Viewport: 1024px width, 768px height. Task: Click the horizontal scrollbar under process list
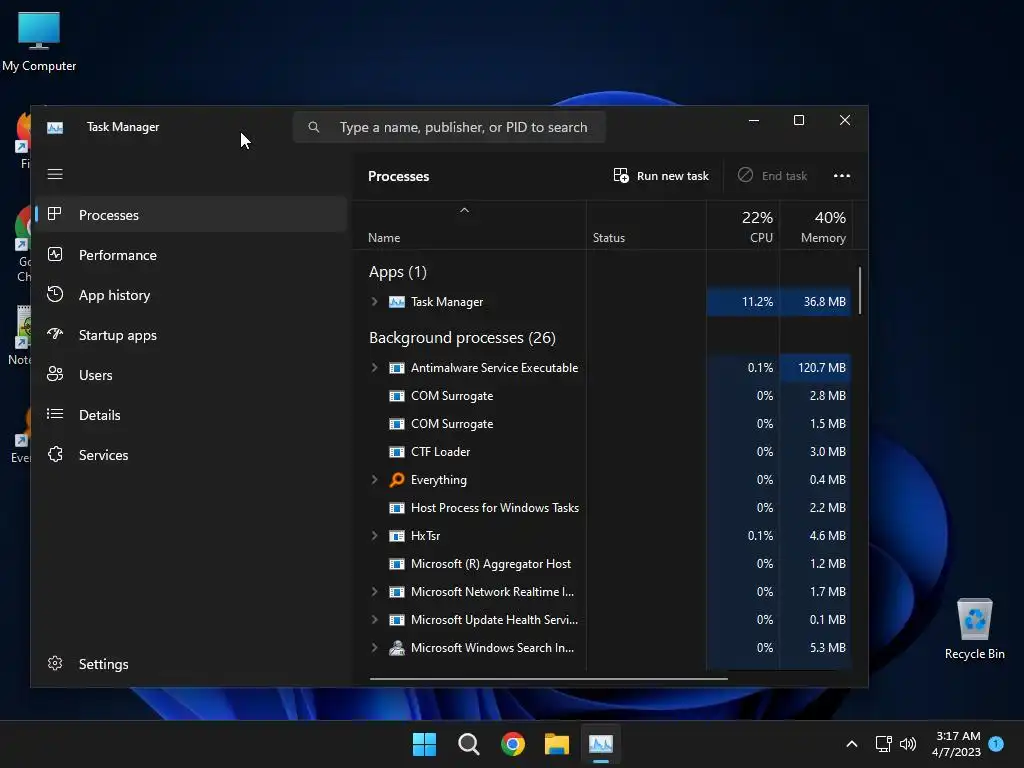coord(549,679)
